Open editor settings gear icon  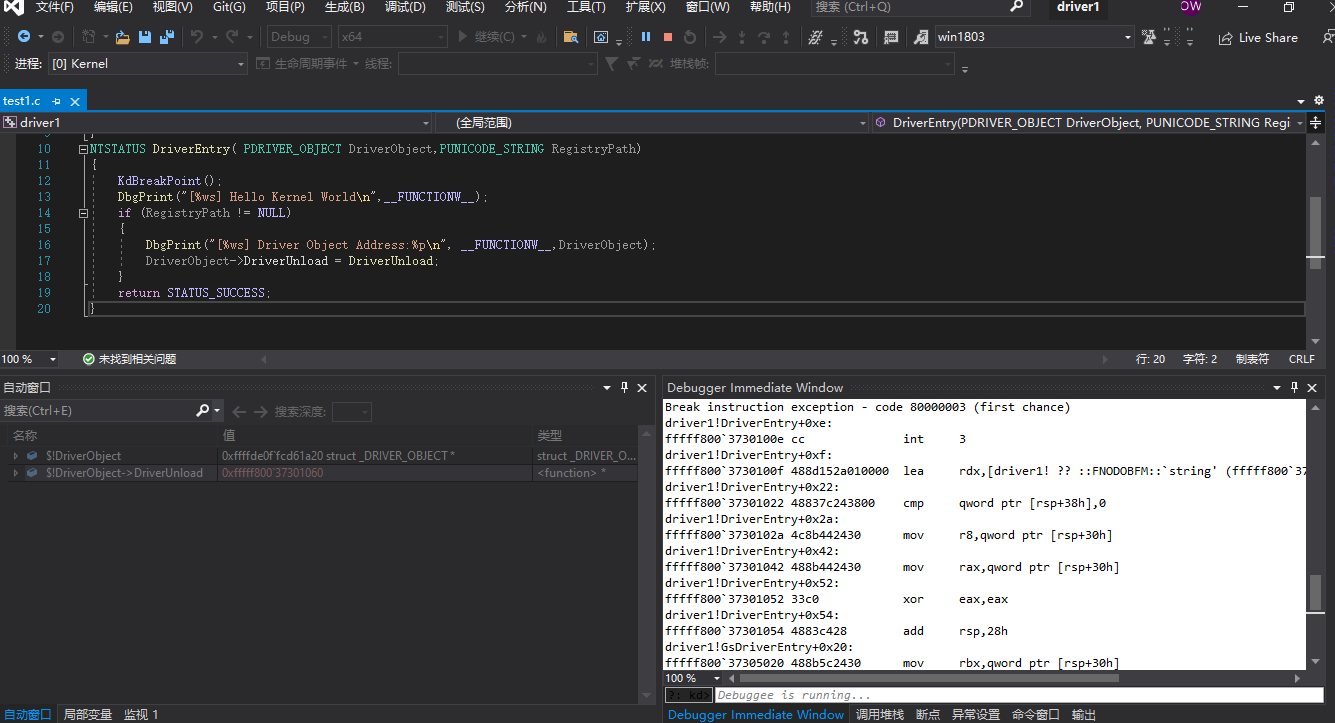(1319, 101)
